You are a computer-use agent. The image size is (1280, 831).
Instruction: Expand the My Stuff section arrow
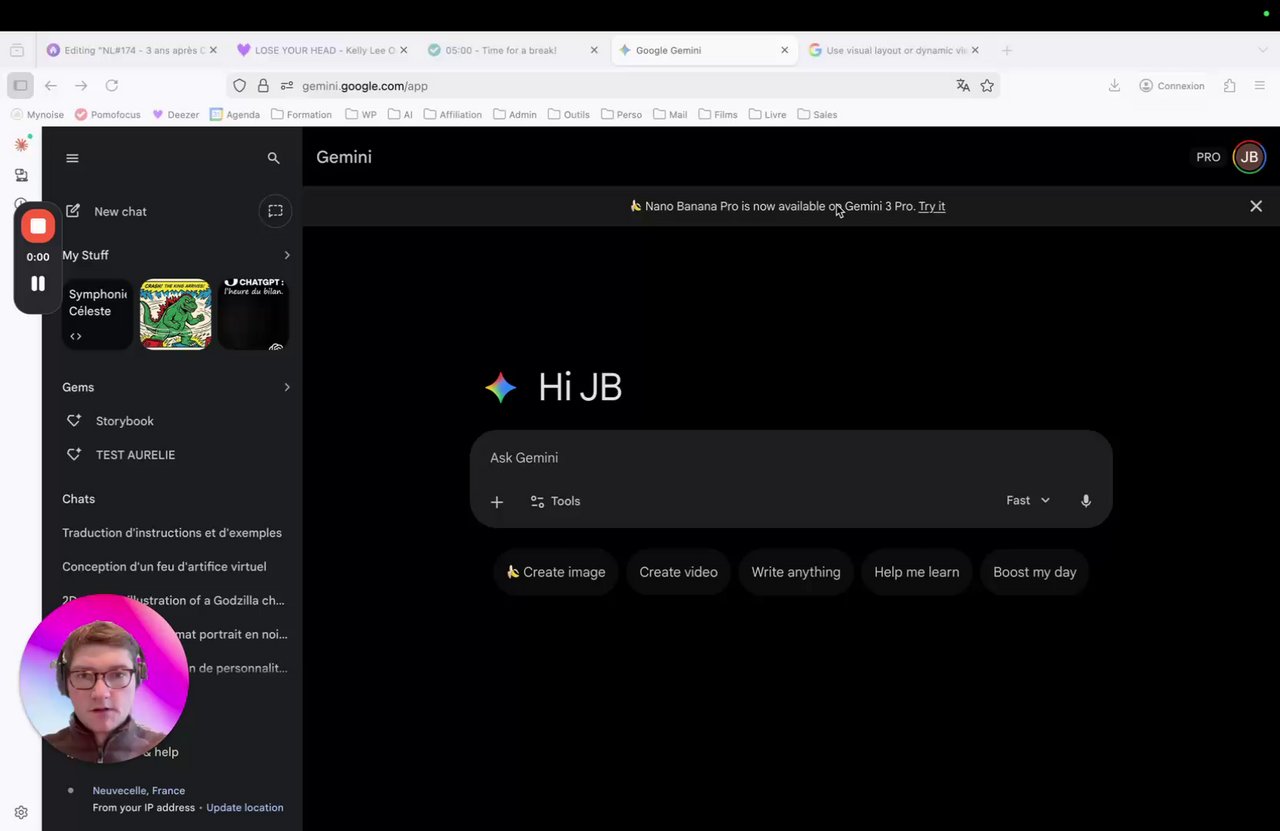[287, 255]
